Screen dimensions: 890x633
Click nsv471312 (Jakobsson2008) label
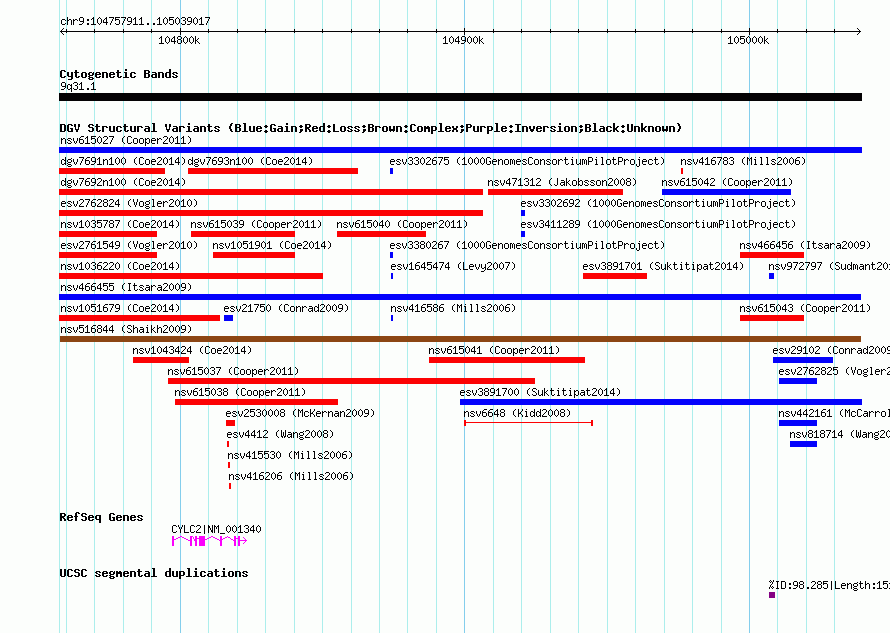pos(562,182)
